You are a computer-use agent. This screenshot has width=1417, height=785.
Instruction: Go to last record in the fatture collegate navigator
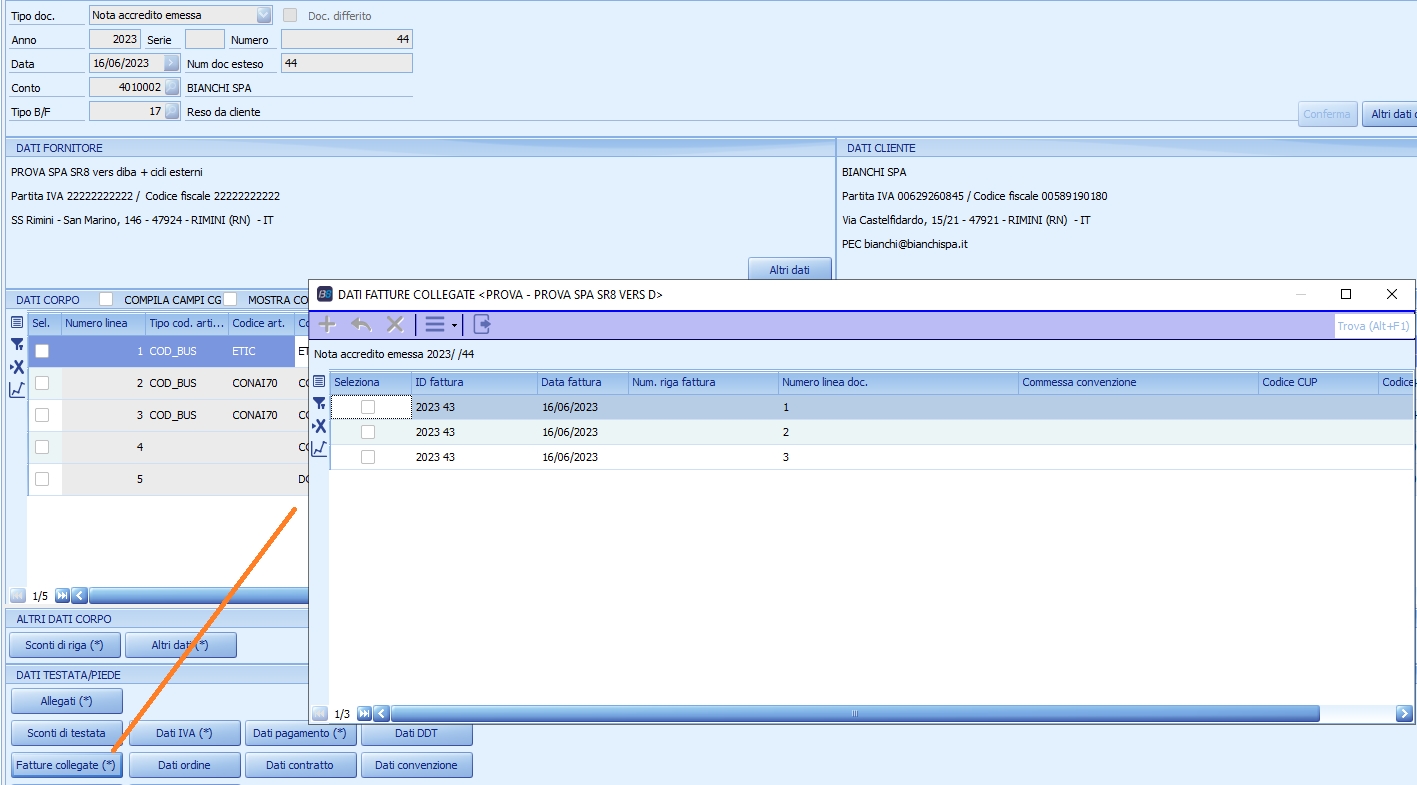tap(364, 714)
